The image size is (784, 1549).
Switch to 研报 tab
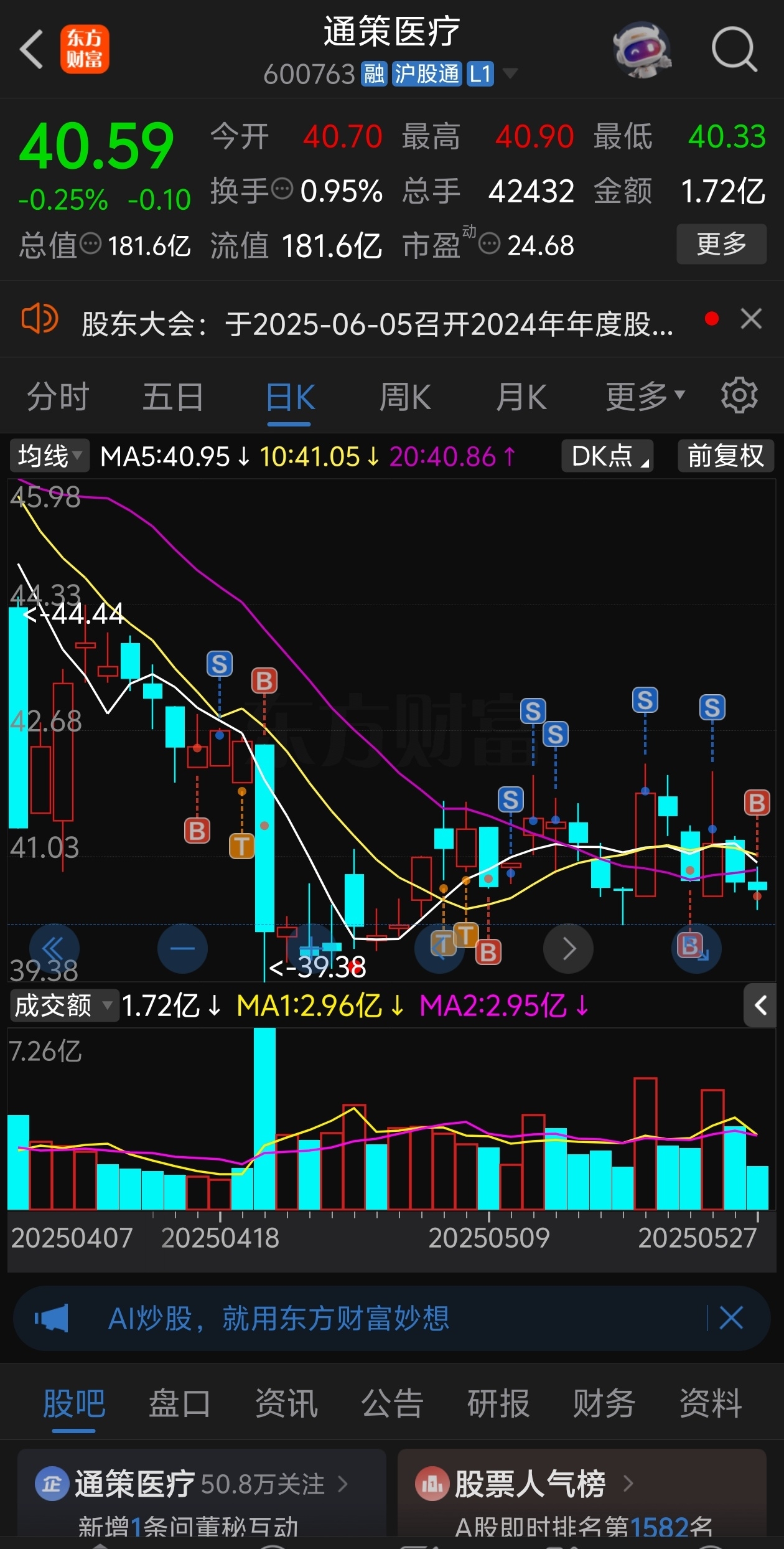tap(498, 1403)
